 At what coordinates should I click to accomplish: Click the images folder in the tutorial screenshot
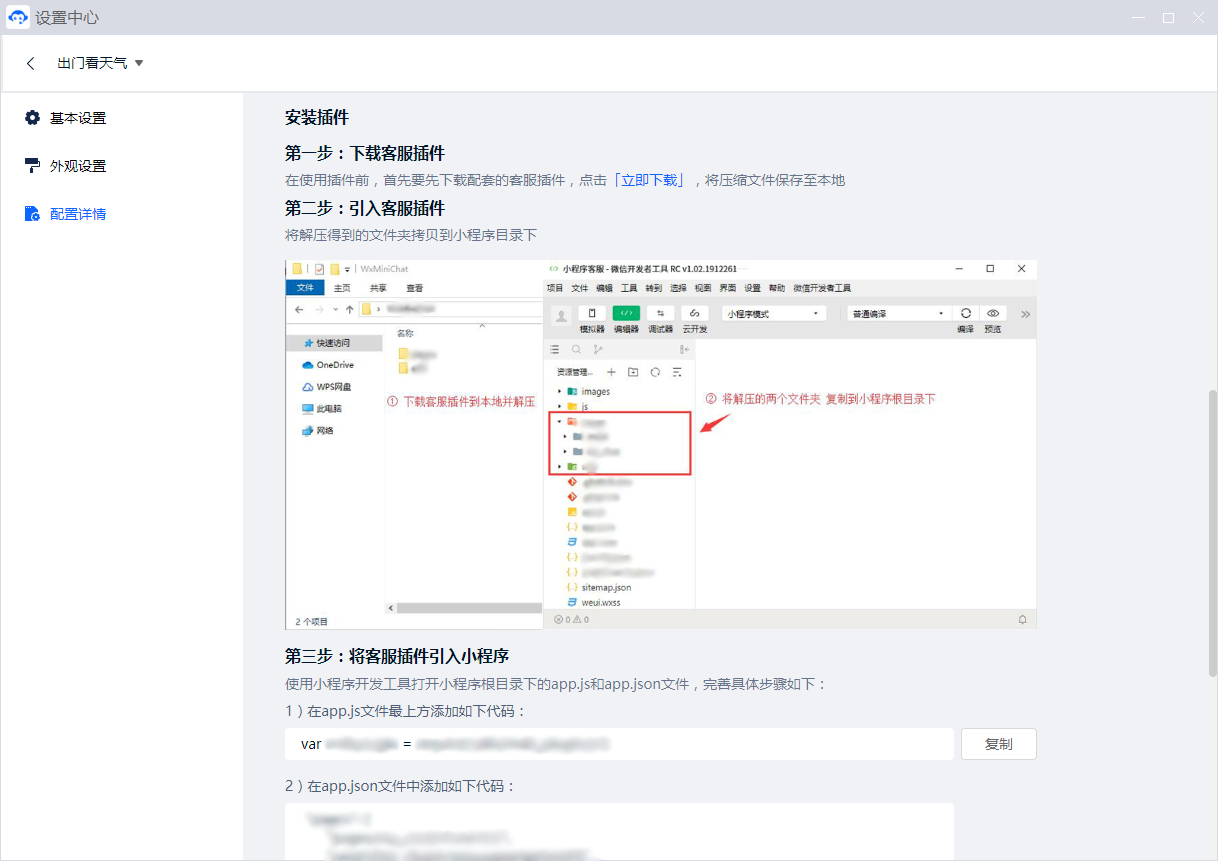point(595,392)
